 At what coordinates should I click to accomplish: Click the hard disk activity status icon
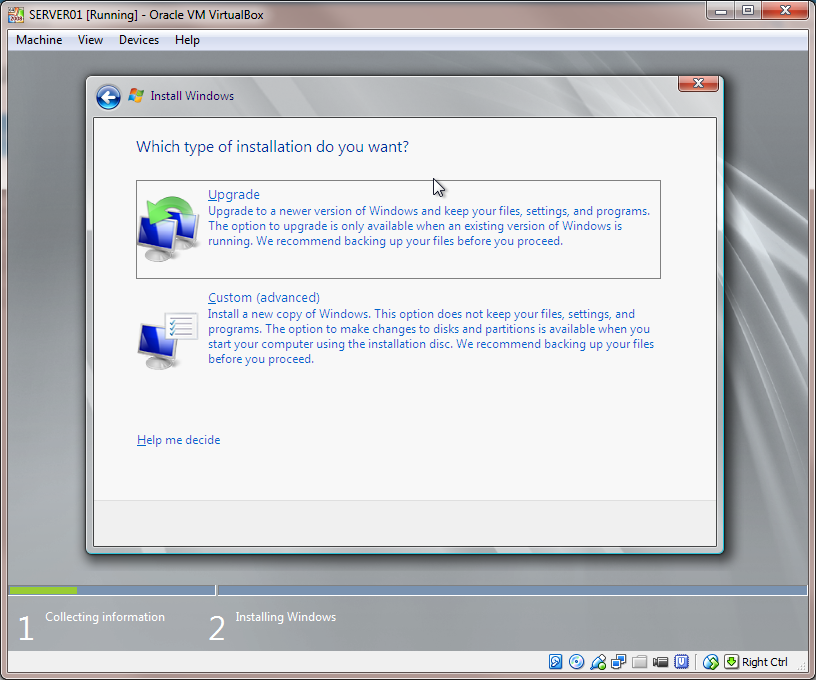click(x=555, y=662)
